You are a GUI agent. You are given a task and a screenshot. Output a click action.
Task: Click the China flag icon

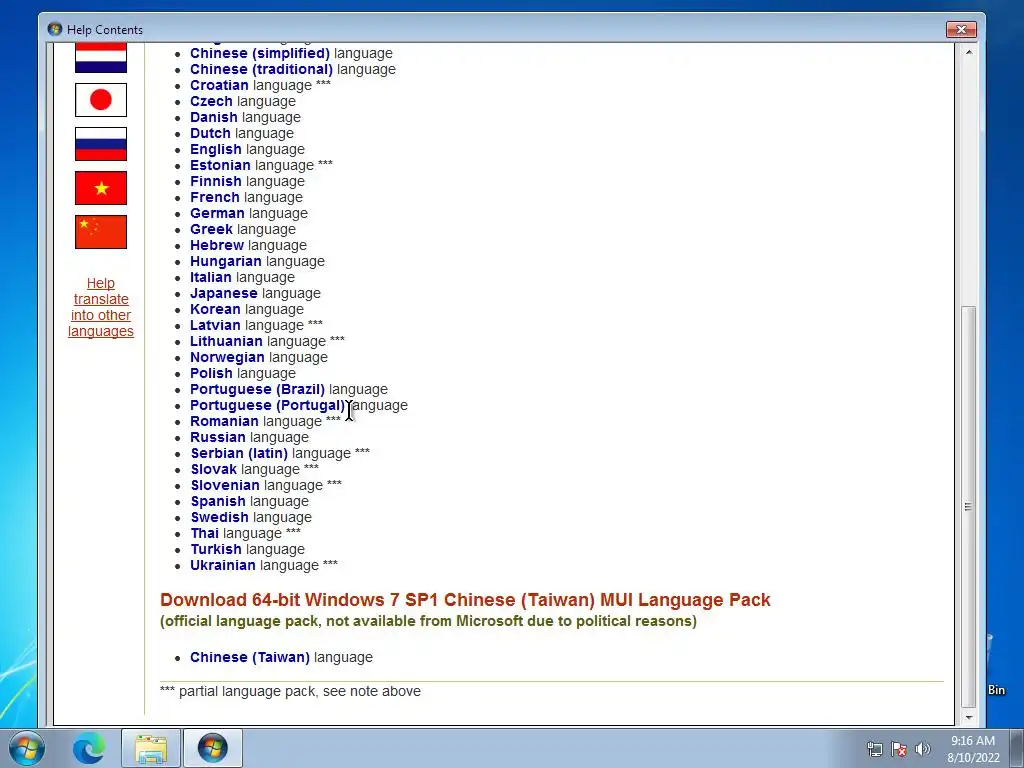point(101,232)
